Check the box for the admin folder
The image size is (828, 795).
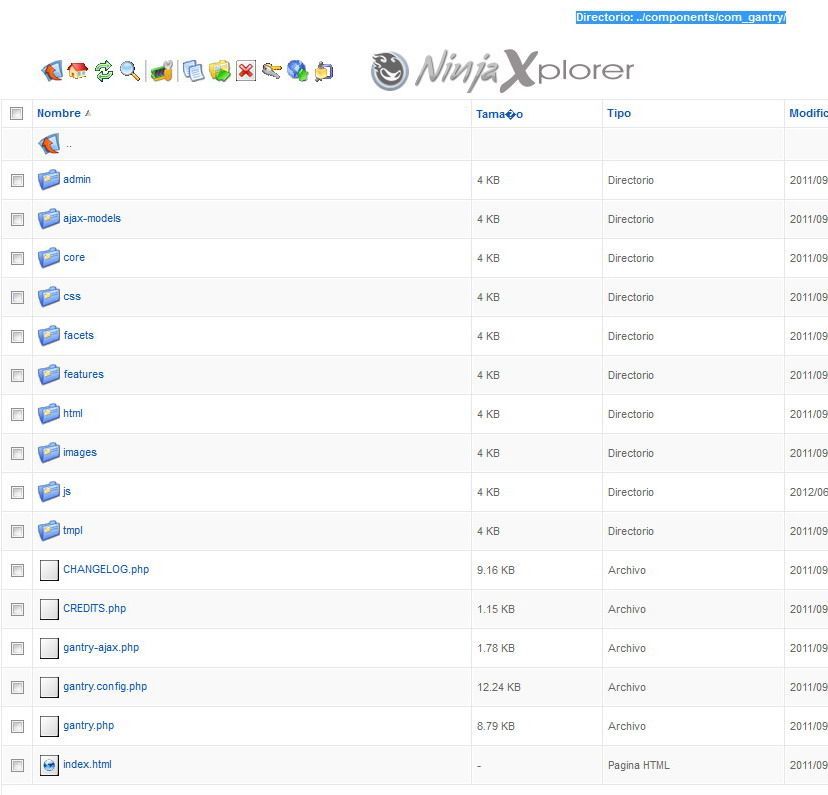(x=17, y=181)
